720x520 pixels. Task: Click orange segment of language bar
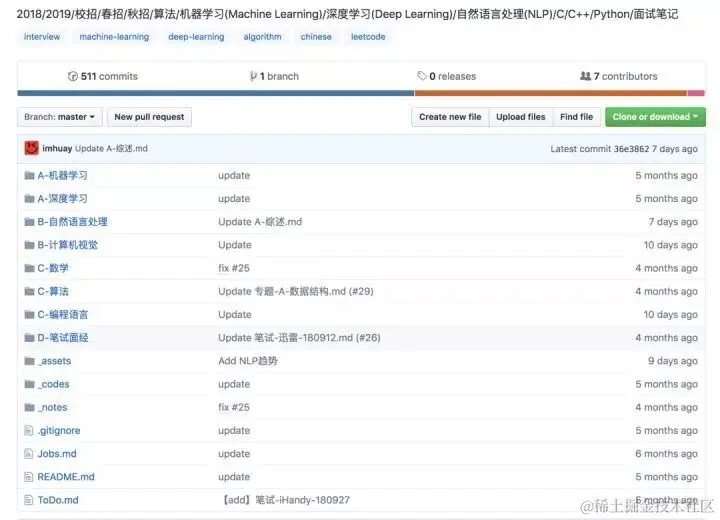pos(551,93)
